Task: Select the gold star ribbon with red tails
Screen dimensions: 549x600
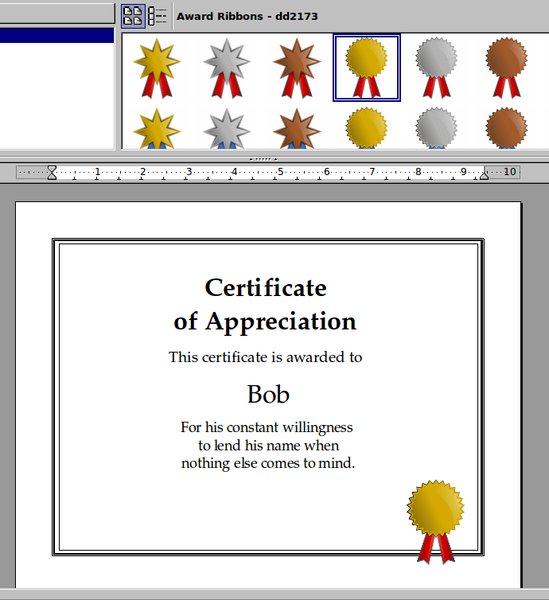Action: (157, 68)
